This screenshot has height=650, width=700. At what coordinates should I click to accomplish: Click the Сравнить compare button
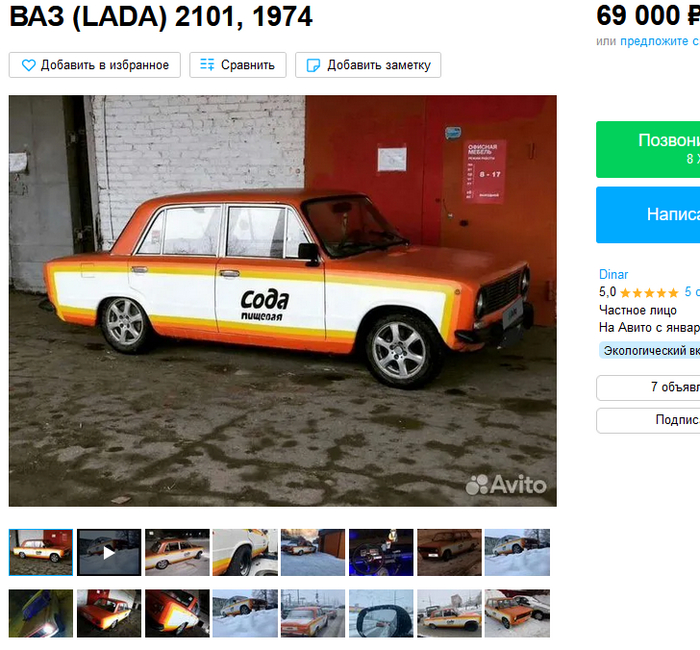238,65
